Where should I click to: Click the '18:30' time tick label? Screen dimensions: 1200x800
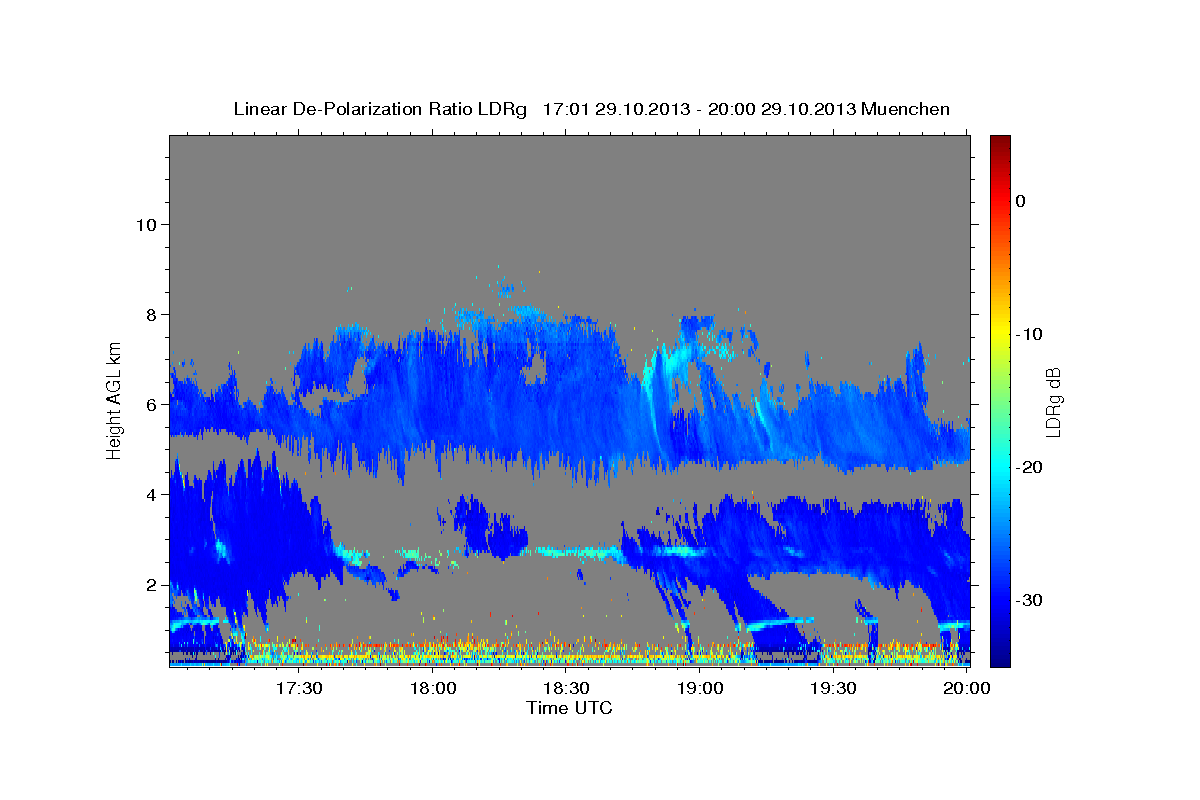[566, 688]
